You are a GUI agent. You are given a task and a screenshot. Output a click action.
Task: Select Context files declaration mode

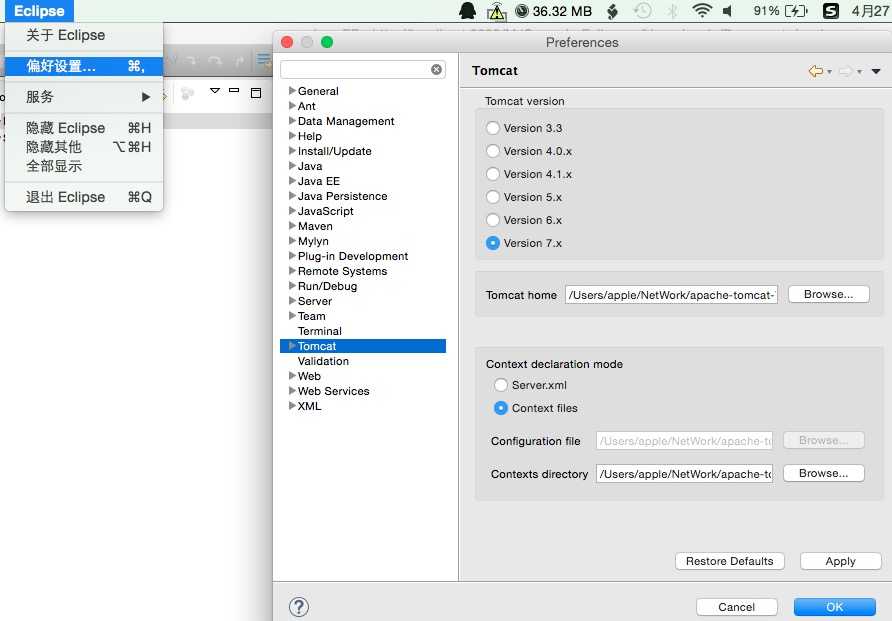pos(501,408)
